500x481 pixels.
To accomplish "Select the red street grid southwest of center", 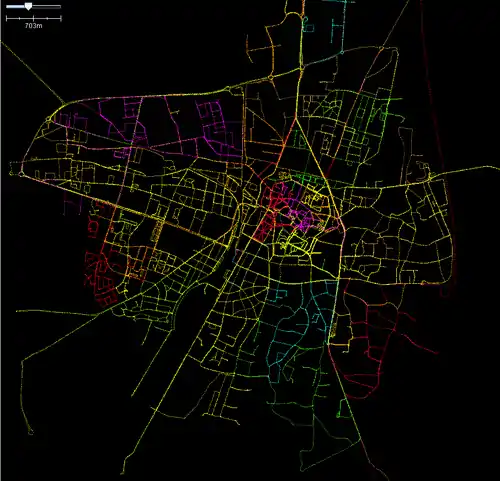I will tap(263, 227).
